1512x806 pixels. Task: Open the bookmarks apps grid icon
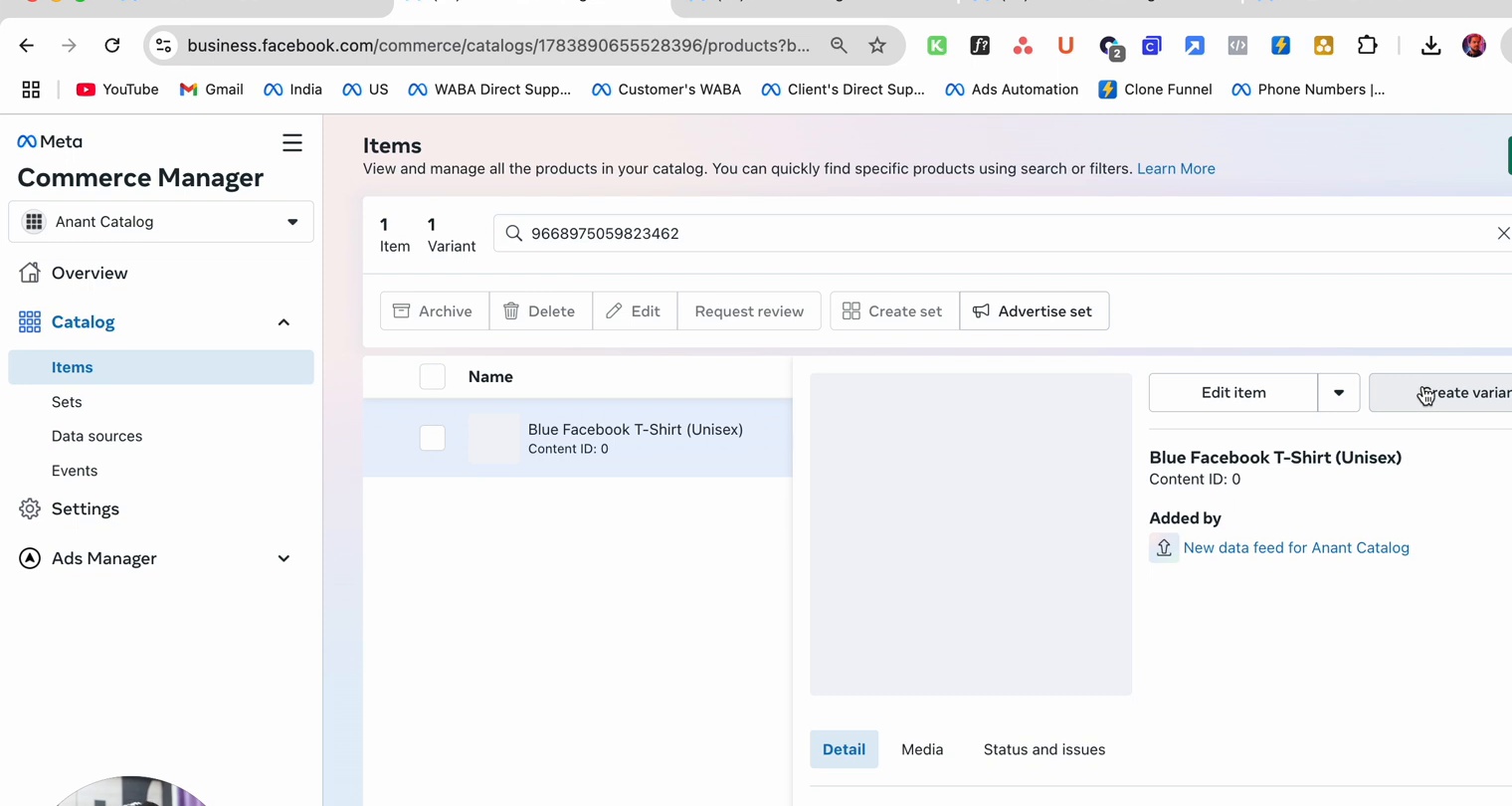(x=31, y=90)
